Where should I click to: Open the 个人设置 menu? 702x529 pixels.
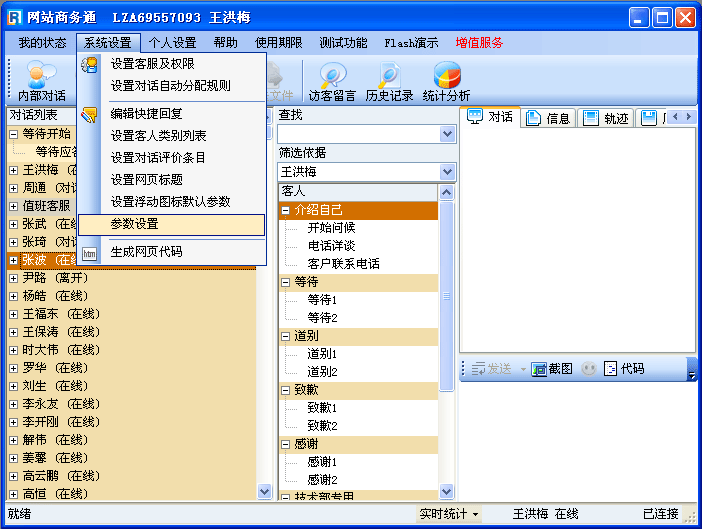coord(172,43)
